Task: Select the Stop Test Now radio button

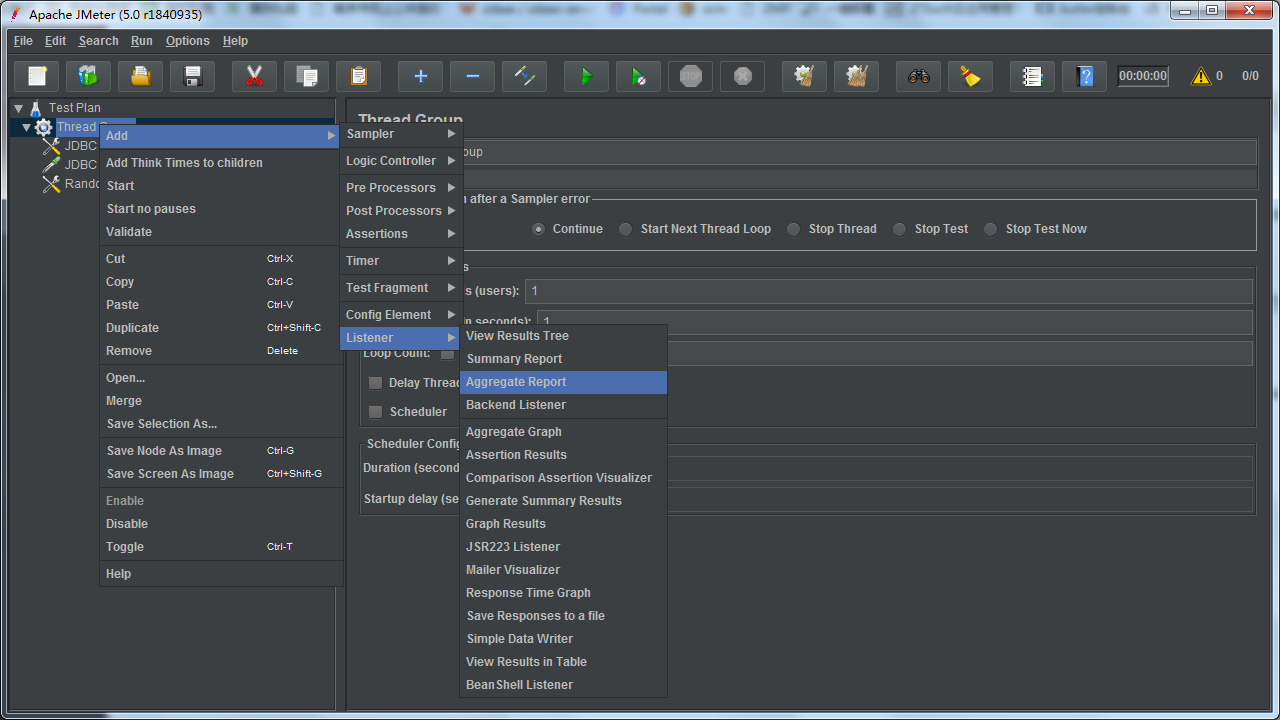Action: (x=990, y=229)
